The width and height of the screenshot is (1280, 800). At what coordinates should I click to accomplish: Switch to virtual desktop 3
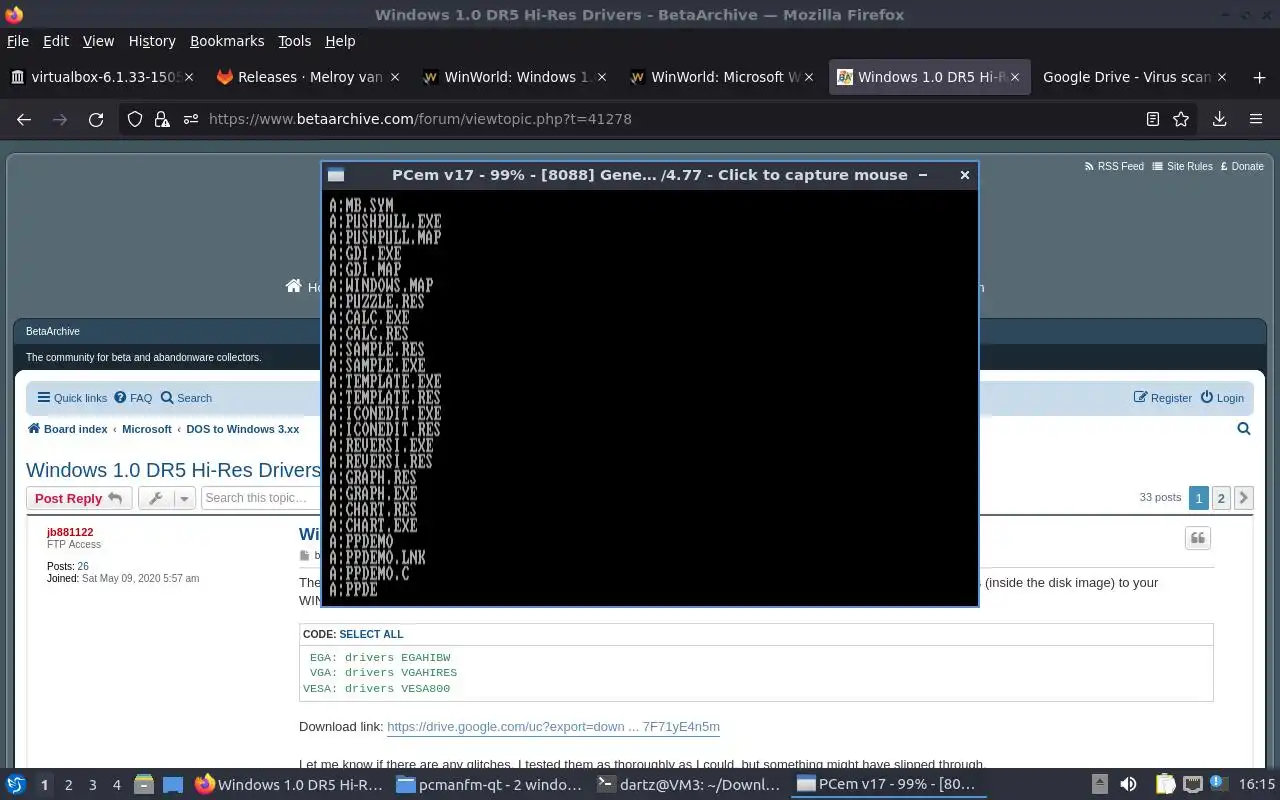click(93, 785)
